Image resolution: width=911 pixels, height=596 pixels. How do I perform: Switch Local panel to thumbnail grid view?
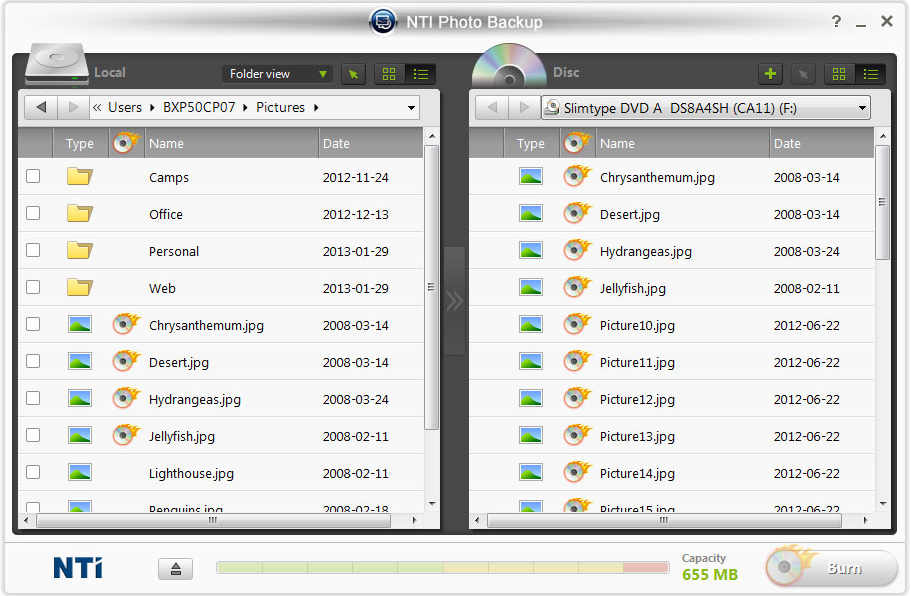click(389, 74)
